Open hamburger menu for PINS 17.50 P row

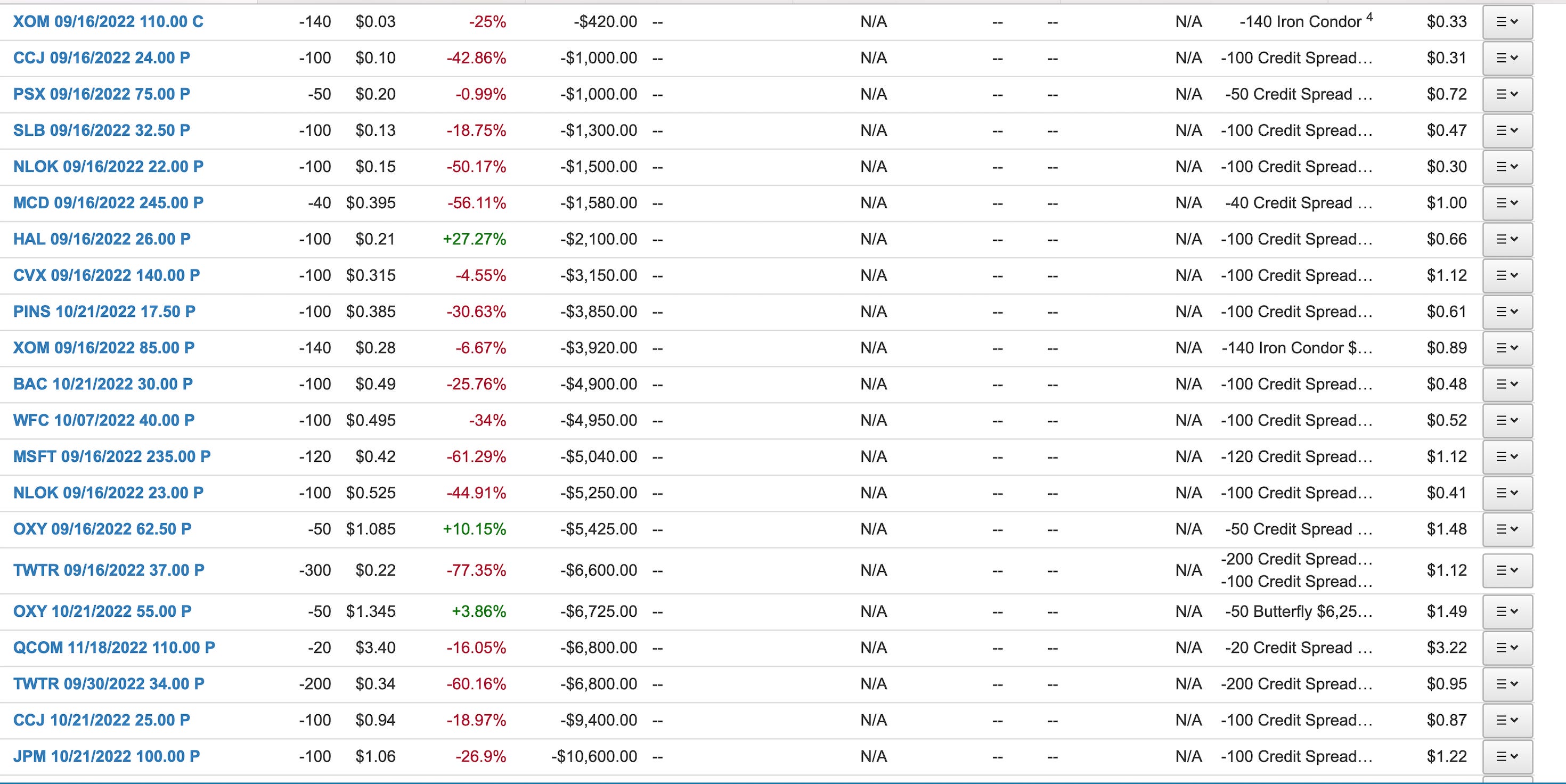pyautogui.click(x=1507, y=312)
